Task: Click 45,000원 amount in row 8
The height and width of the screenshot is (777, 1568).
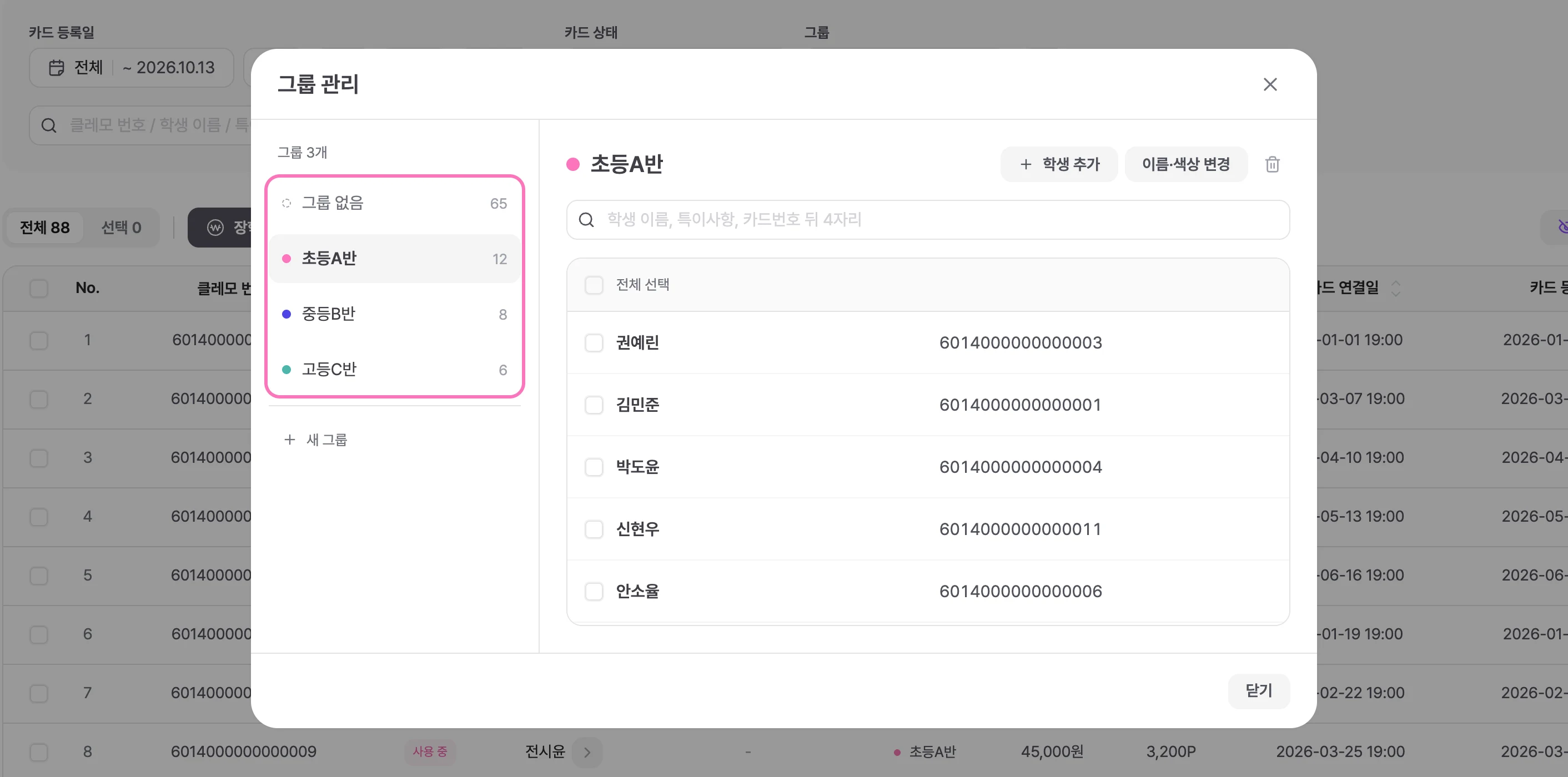Action: coord(1052,752)
